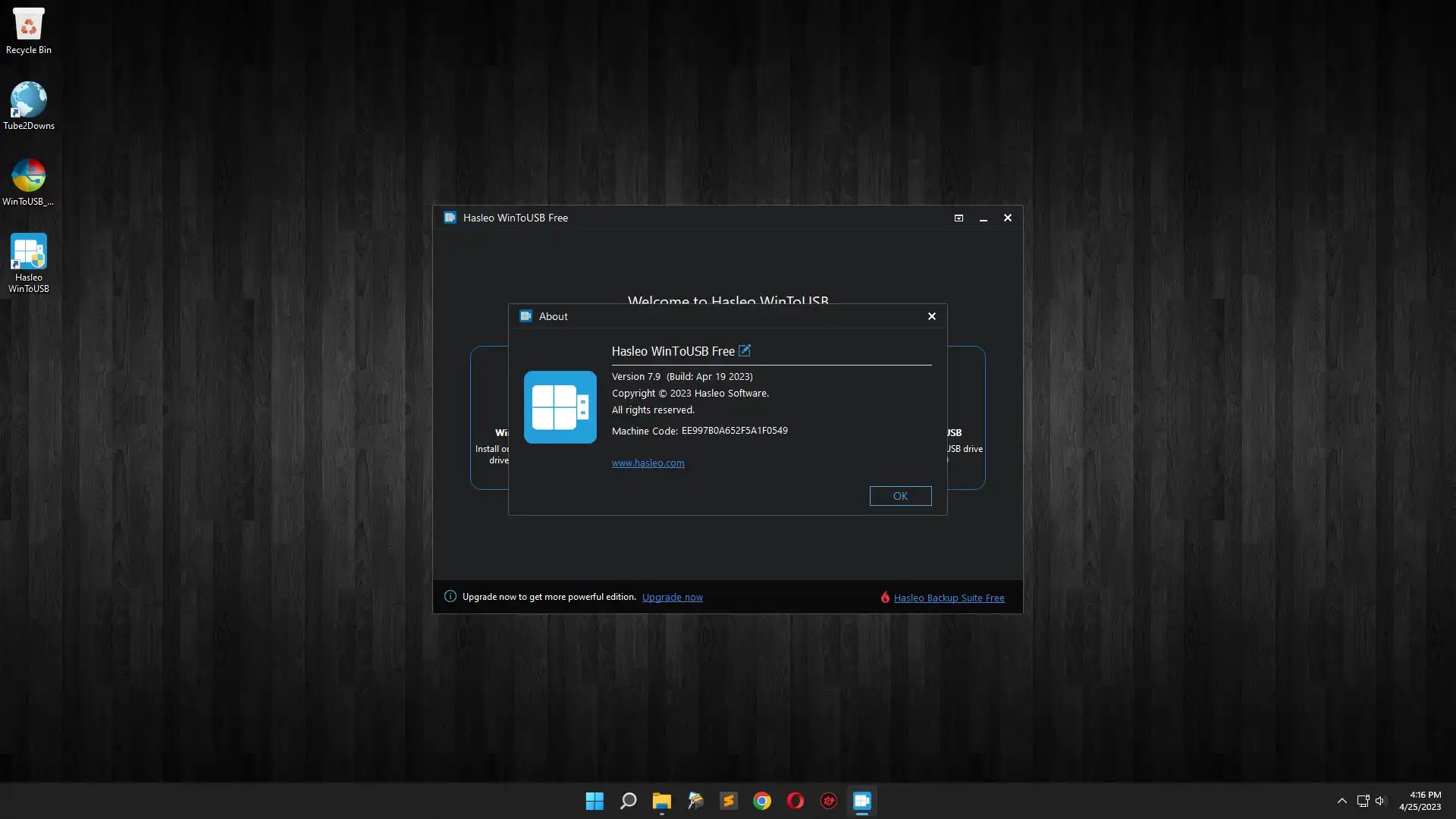This screenshot has height=819, width=1456.
Task: Click the edit pencil icon beside product name
Action: point(745,350)
